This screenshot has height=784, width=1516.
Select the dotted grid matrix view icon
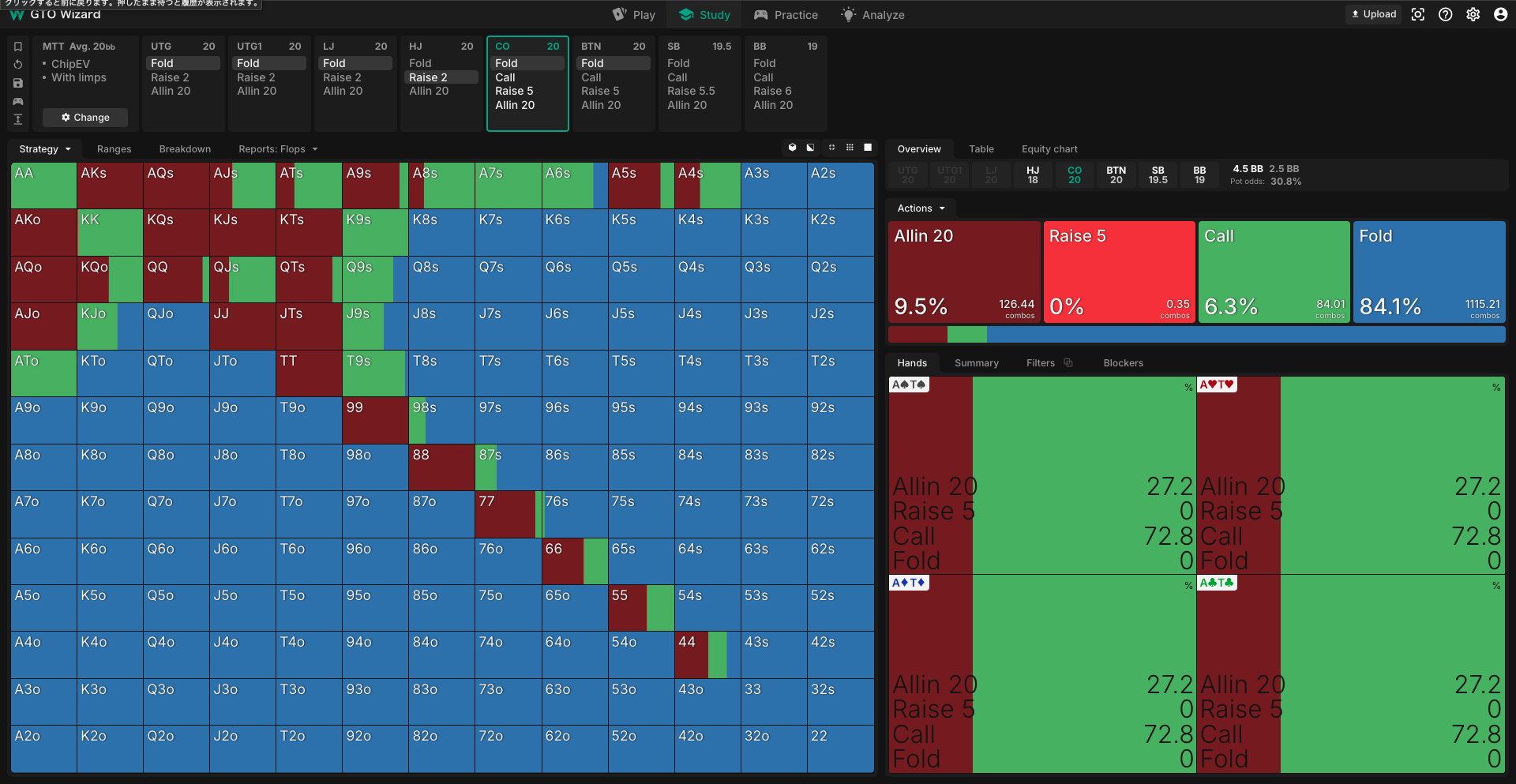point(850,148)
